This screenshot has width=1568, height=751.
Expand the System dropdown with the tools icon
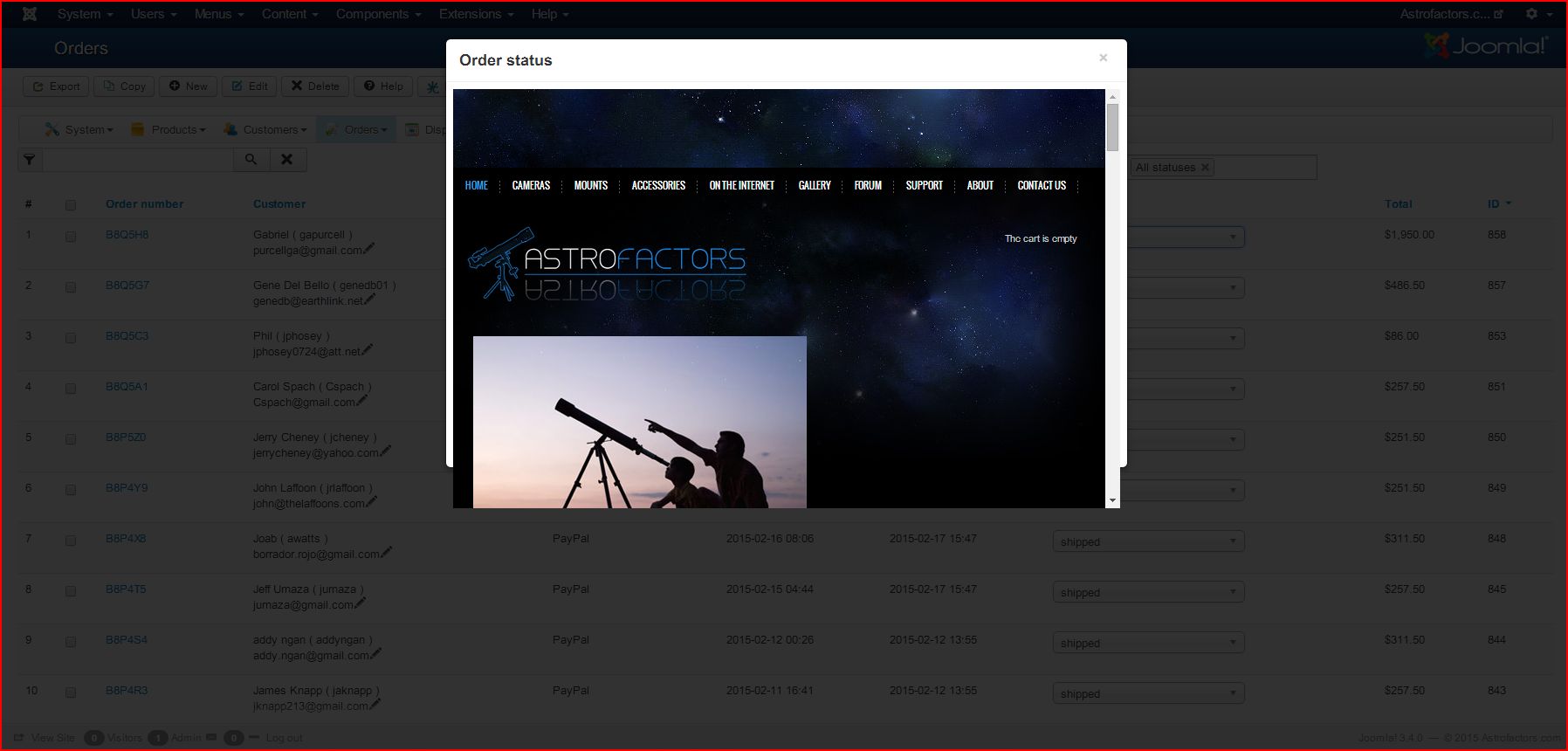79,129
